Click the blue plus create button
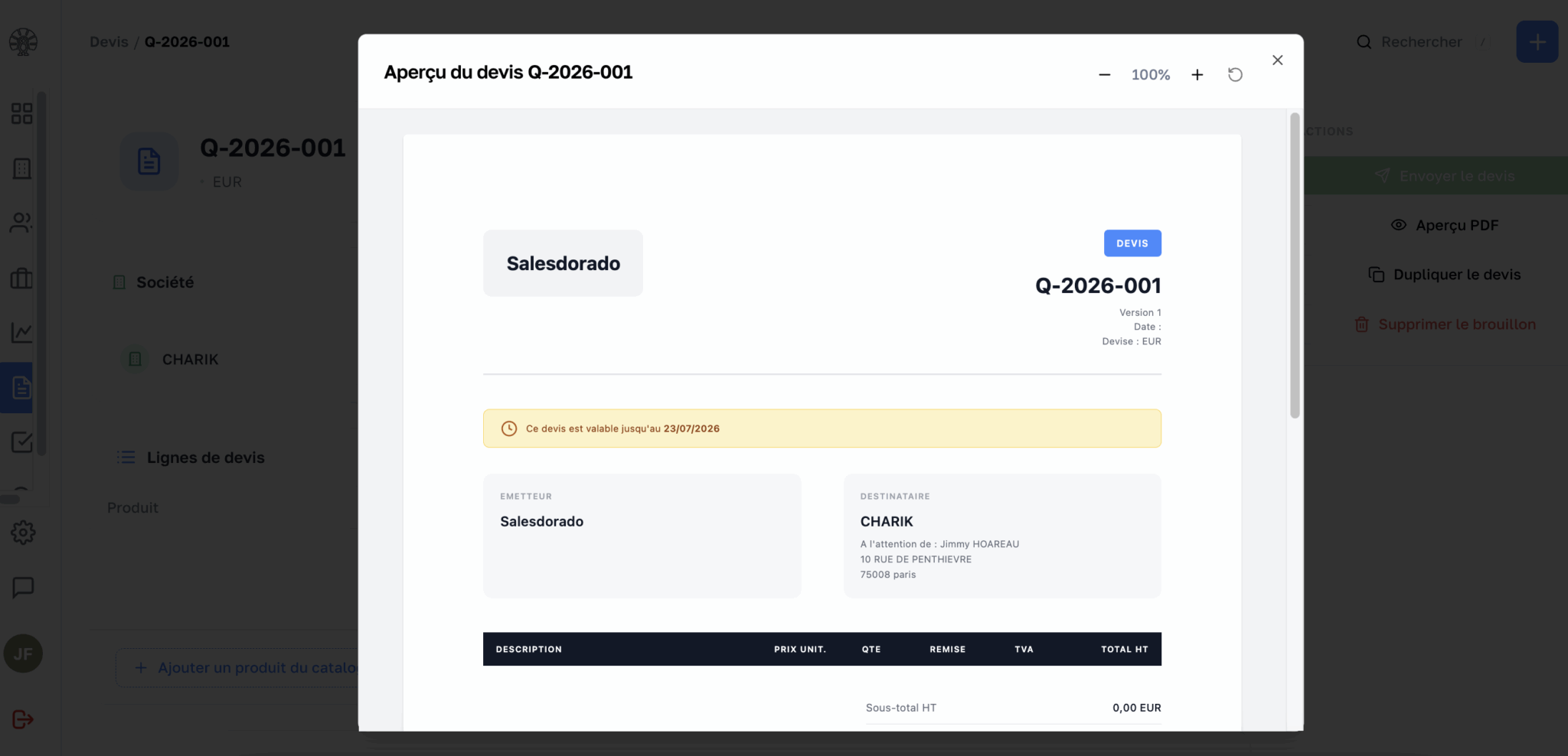Image resolution: width=1568 pixels, height=756 pixels. coord(1537,42)
